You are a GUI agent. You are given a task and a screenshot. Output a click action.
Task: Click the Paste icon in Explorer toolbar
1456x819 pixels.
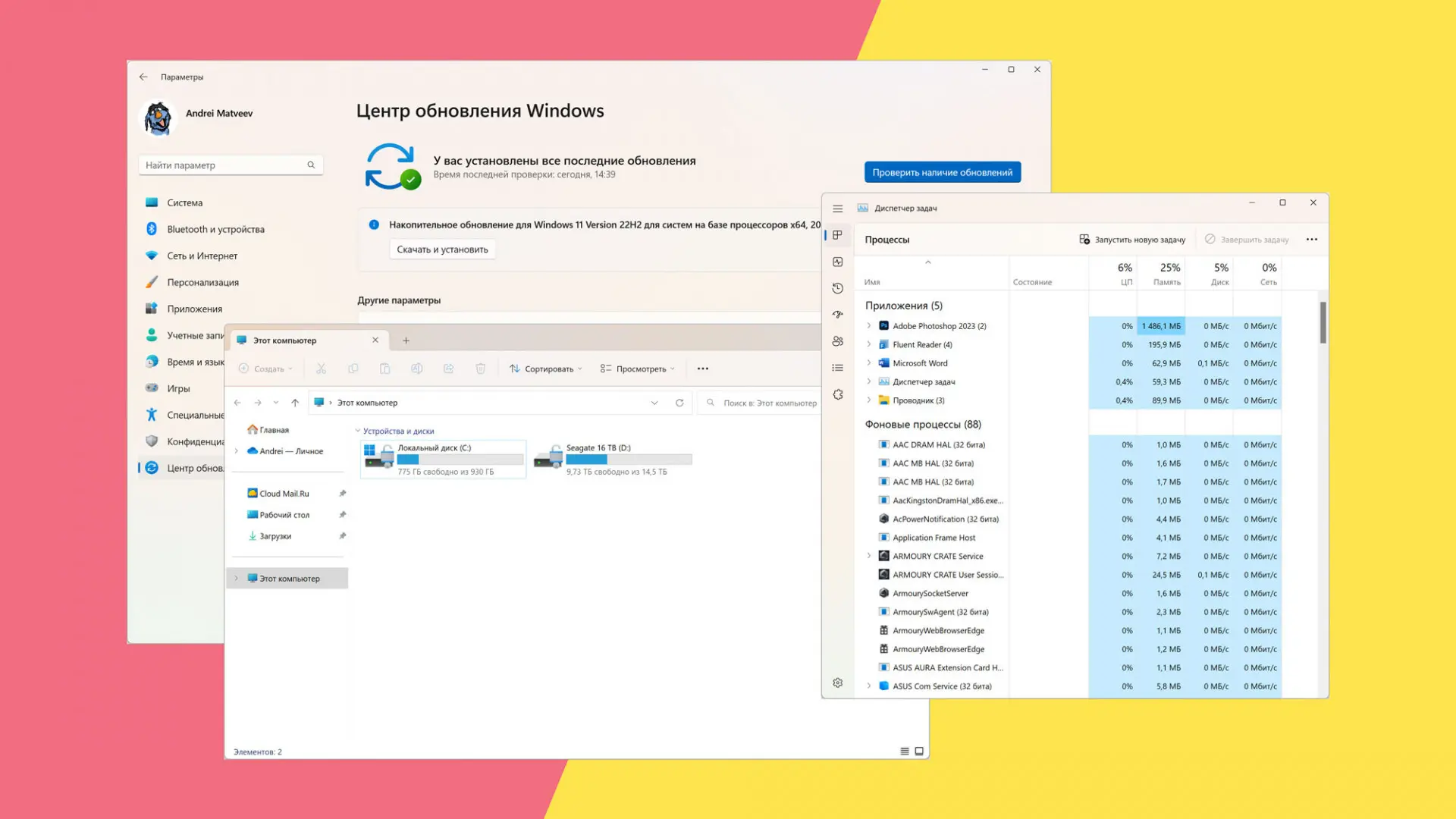[384, 369]
